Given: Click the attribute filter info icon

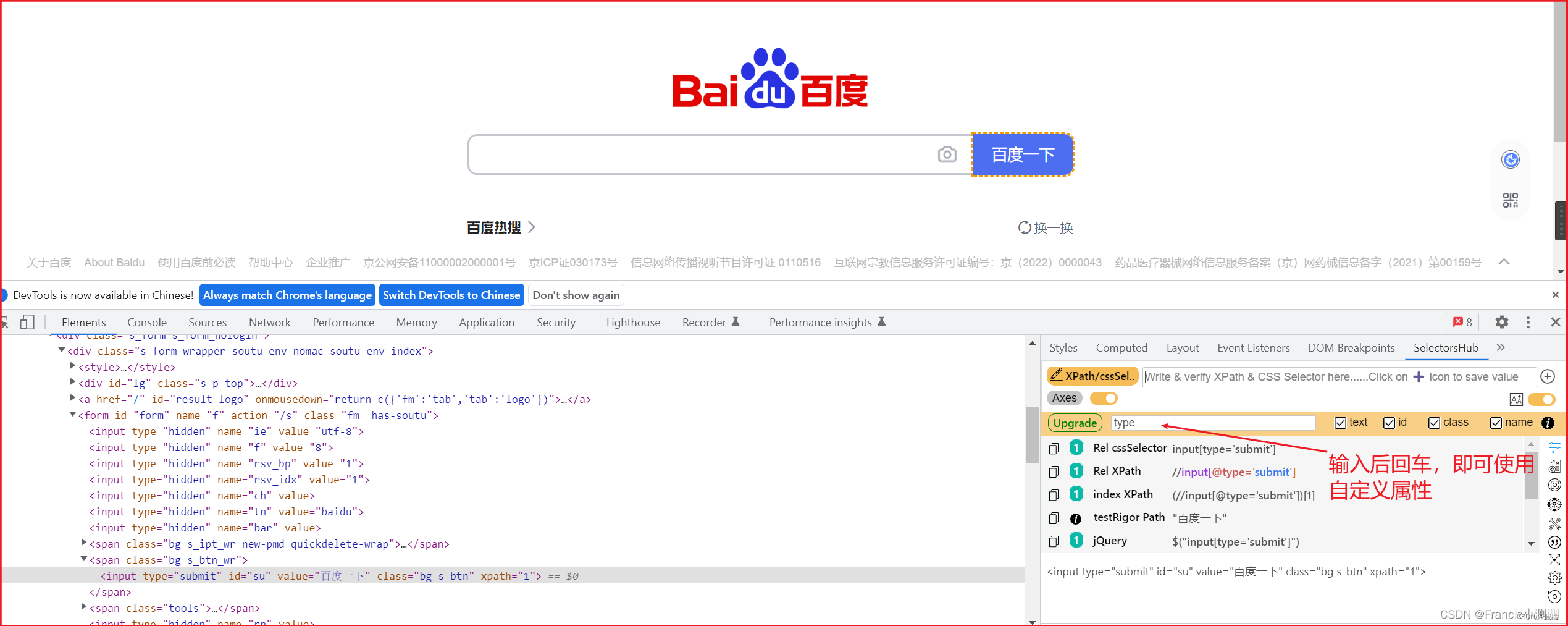Looking at the screenshot, I should point(1548,423).
